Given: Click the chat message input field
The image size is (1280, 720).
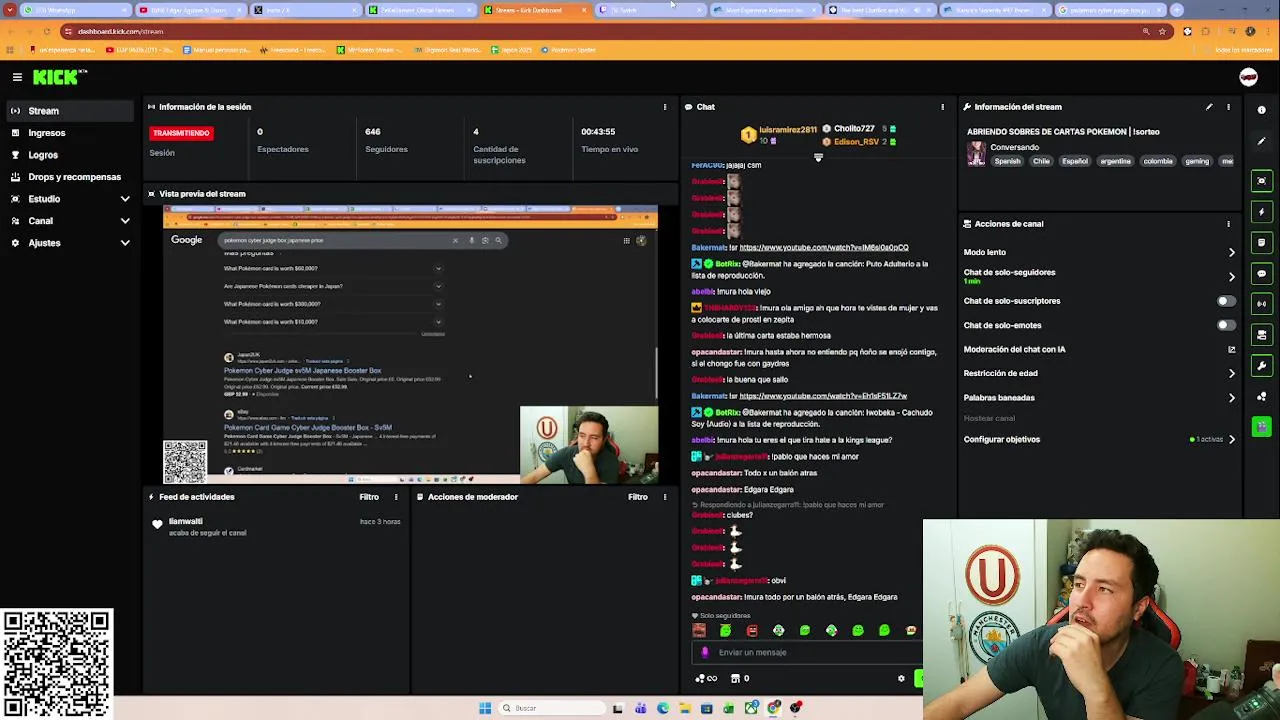Looking at the screenshot, I should [805, 652].
